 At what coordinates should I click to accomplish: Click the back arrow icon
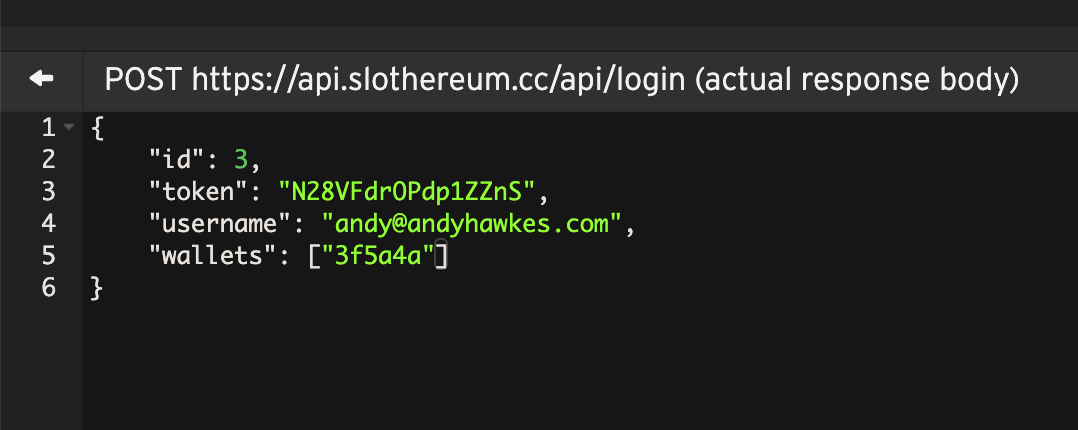tap(41, 78)
